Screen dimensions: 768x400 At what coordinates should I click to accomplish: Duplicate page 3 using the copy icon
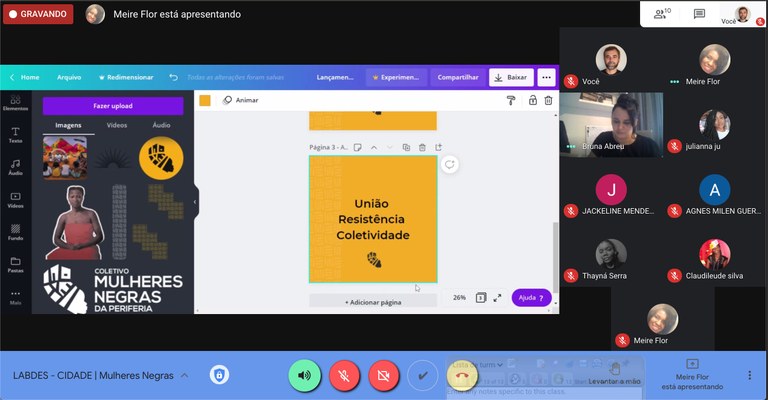405,147
